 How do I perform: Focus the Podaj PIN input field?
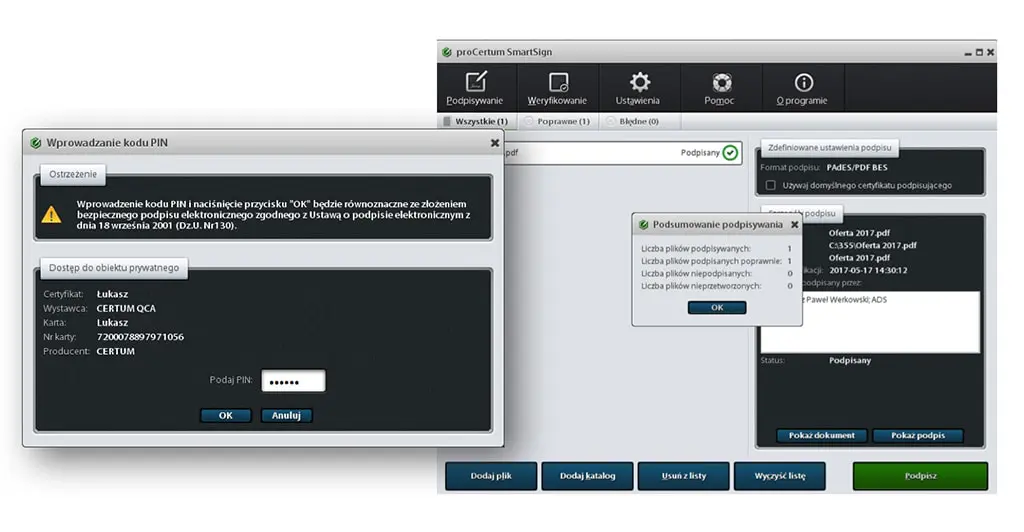click(293, 381)
